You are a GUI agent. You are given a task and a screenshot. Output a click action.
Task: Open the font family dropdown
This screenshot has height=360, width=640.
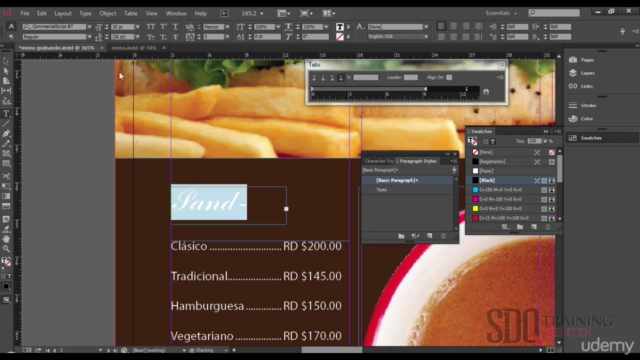89,27
